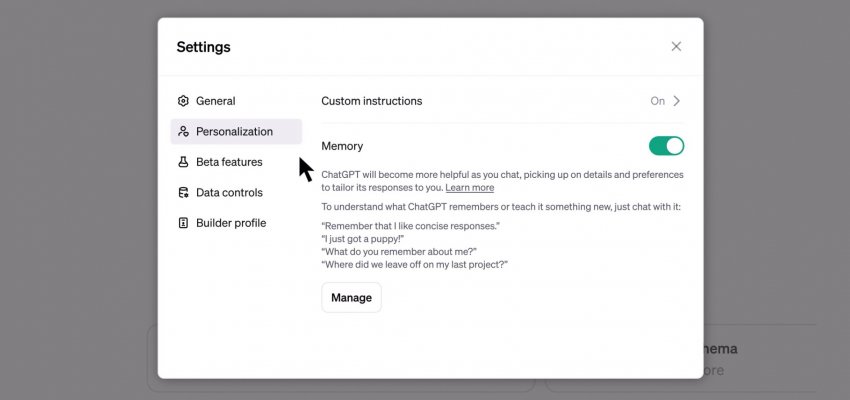Image resolution: width=850 pixels, height=400 pixels.
Task: Click the Personalization person icon
Action: coord(183,132)
